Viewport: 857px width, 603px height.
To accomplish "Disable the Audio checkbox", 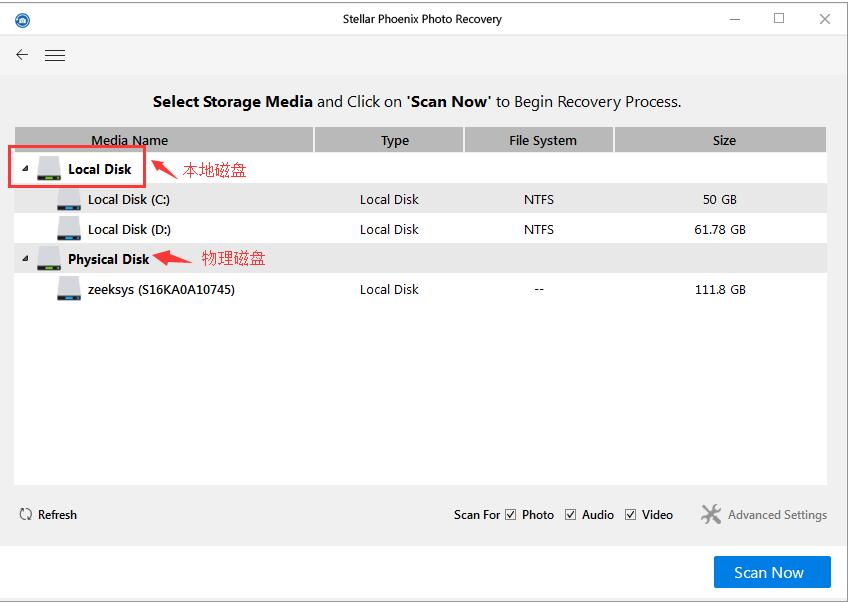I will pyautogui.click(x=572, y=514).
